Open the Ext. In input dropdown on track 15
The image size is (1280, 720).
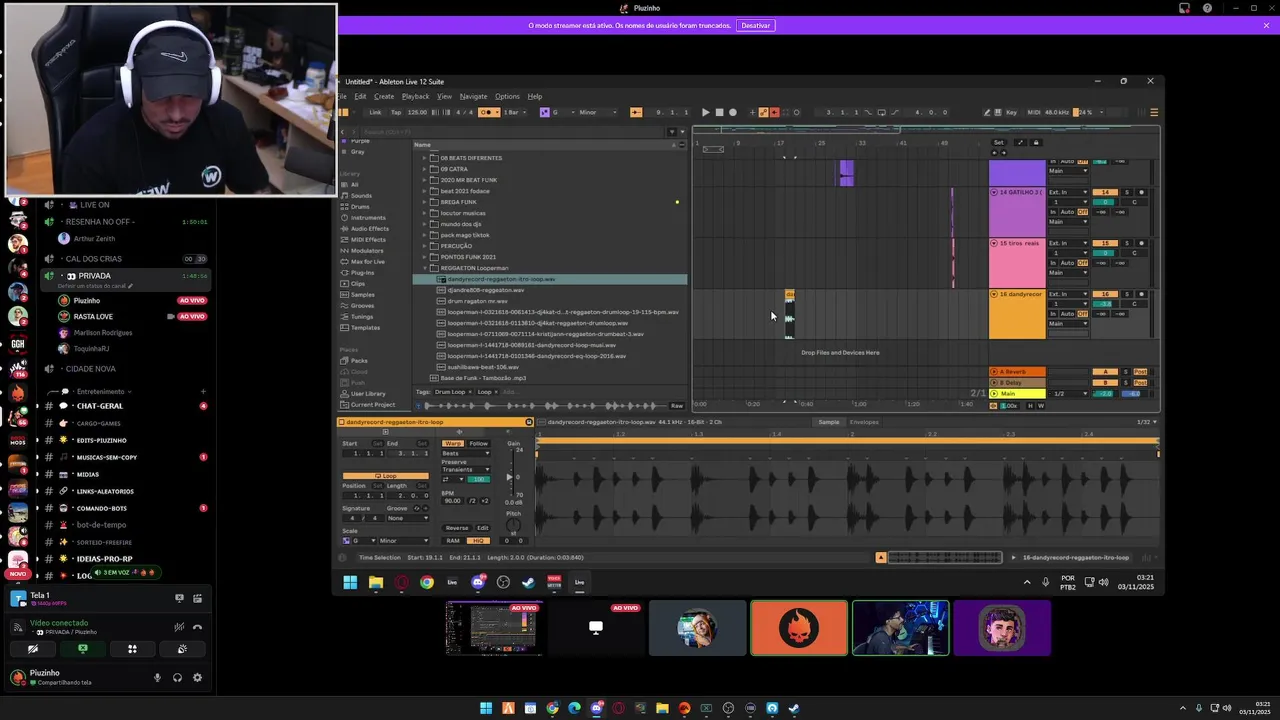pos(1067,243)
